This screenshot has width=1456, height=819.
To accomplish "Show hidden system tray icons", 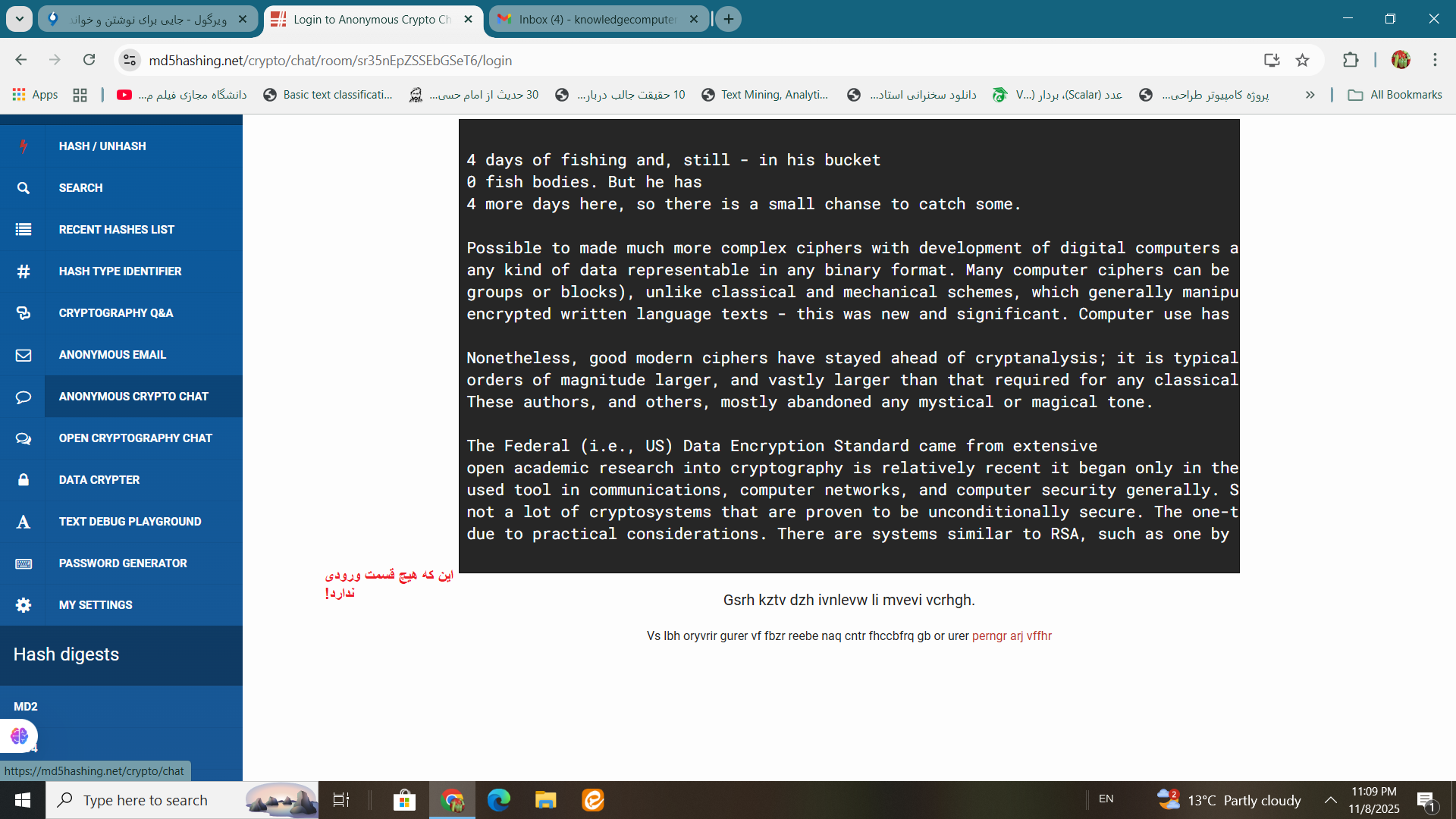I will (x=1330, y=800).
